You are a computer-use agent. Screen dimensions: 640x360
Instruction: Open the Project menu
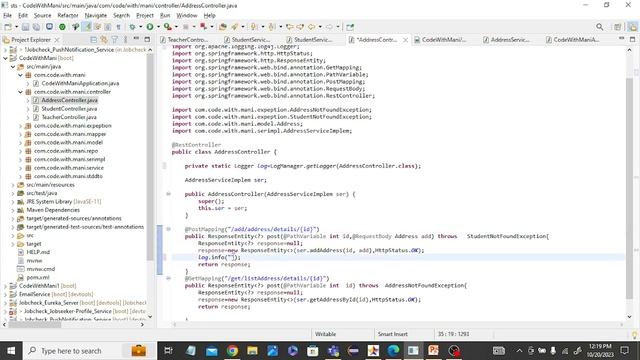[x=145, y=16]
